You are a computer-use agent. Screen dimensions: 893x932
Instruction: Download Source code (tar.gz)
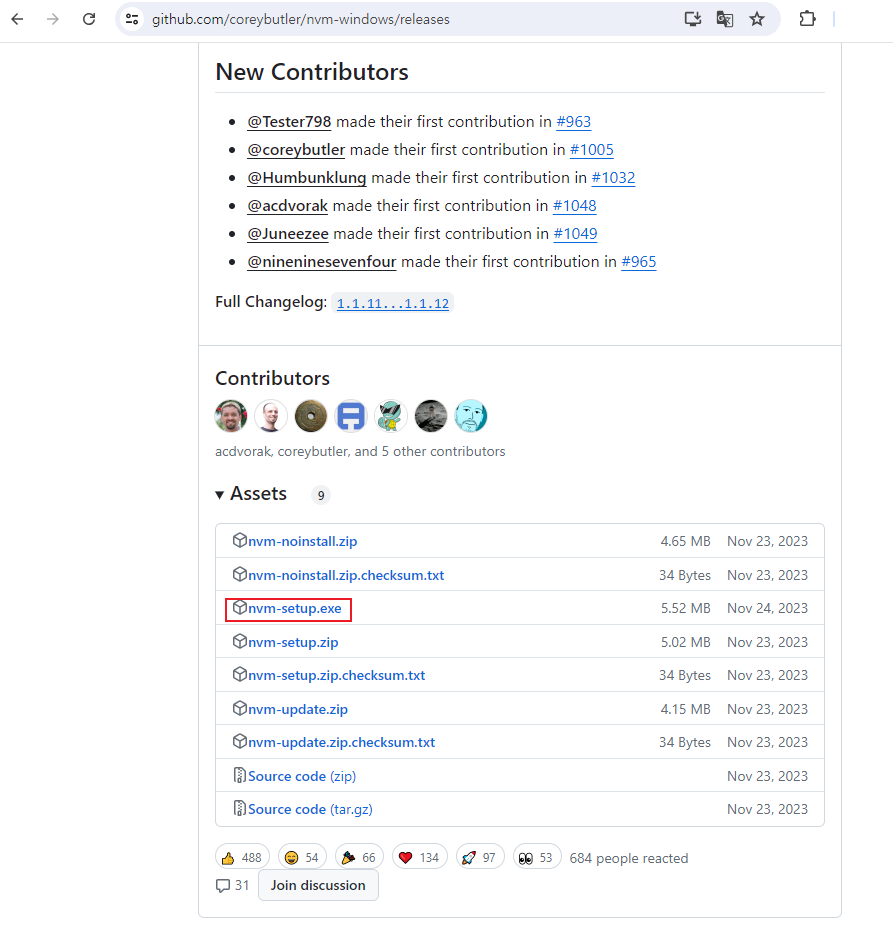click(310, 810)
